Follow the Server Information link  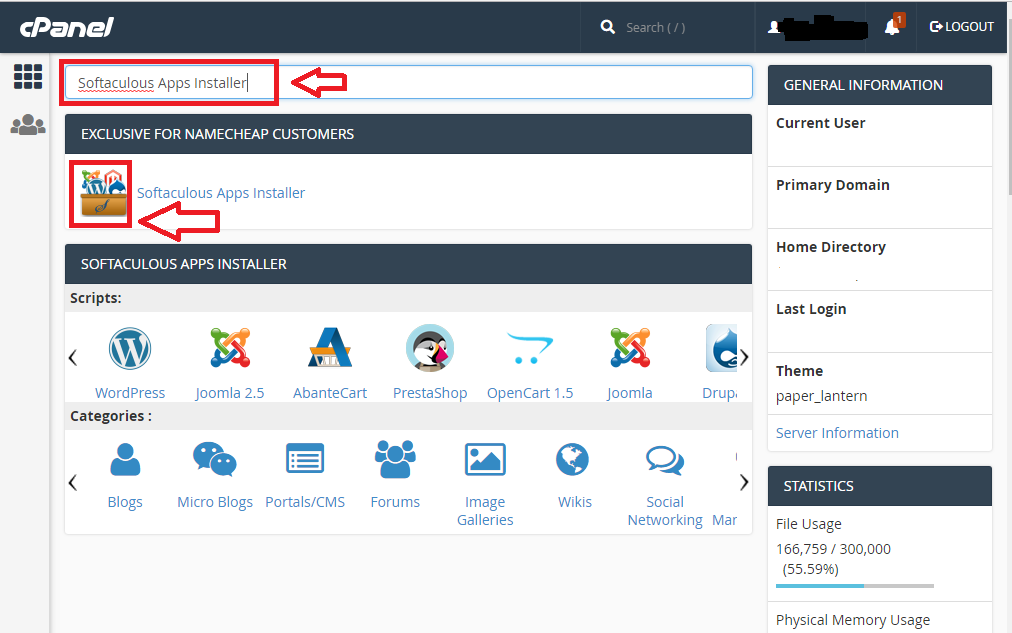(x=838, y=433)
